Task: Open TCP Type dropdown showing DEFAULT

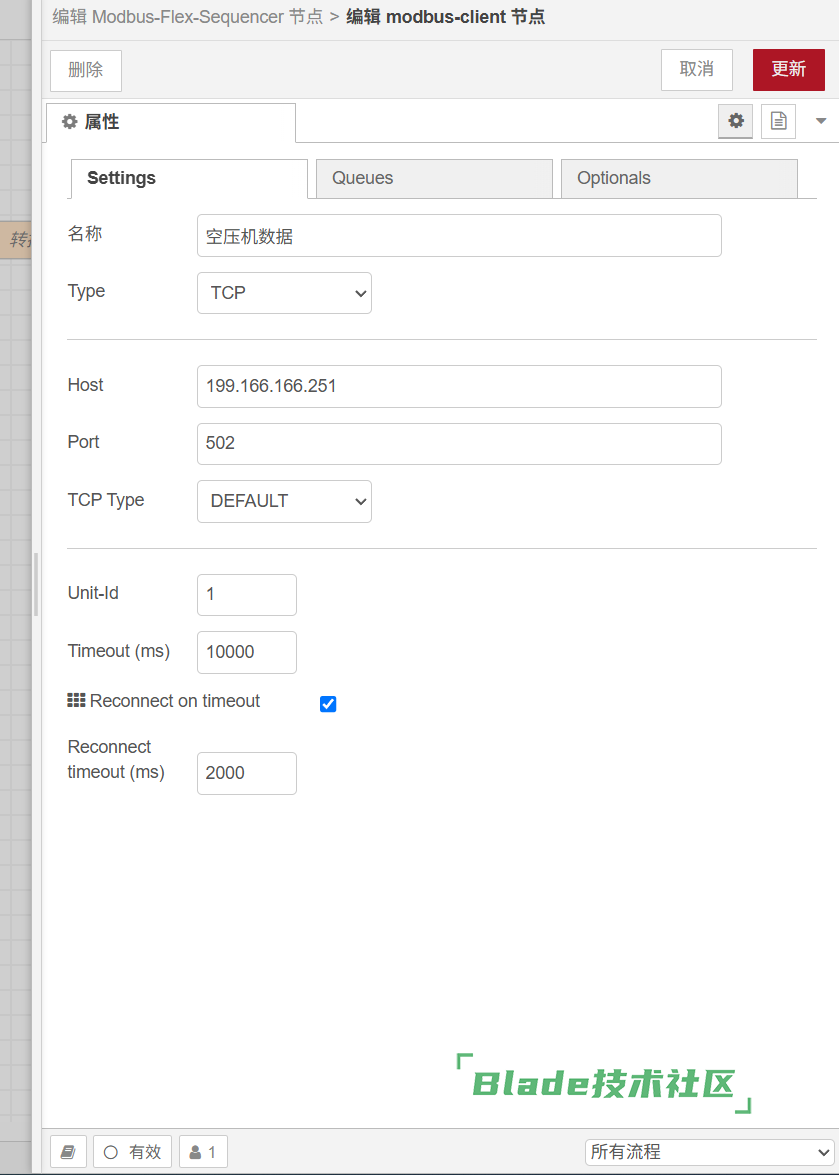Action: 284,501
